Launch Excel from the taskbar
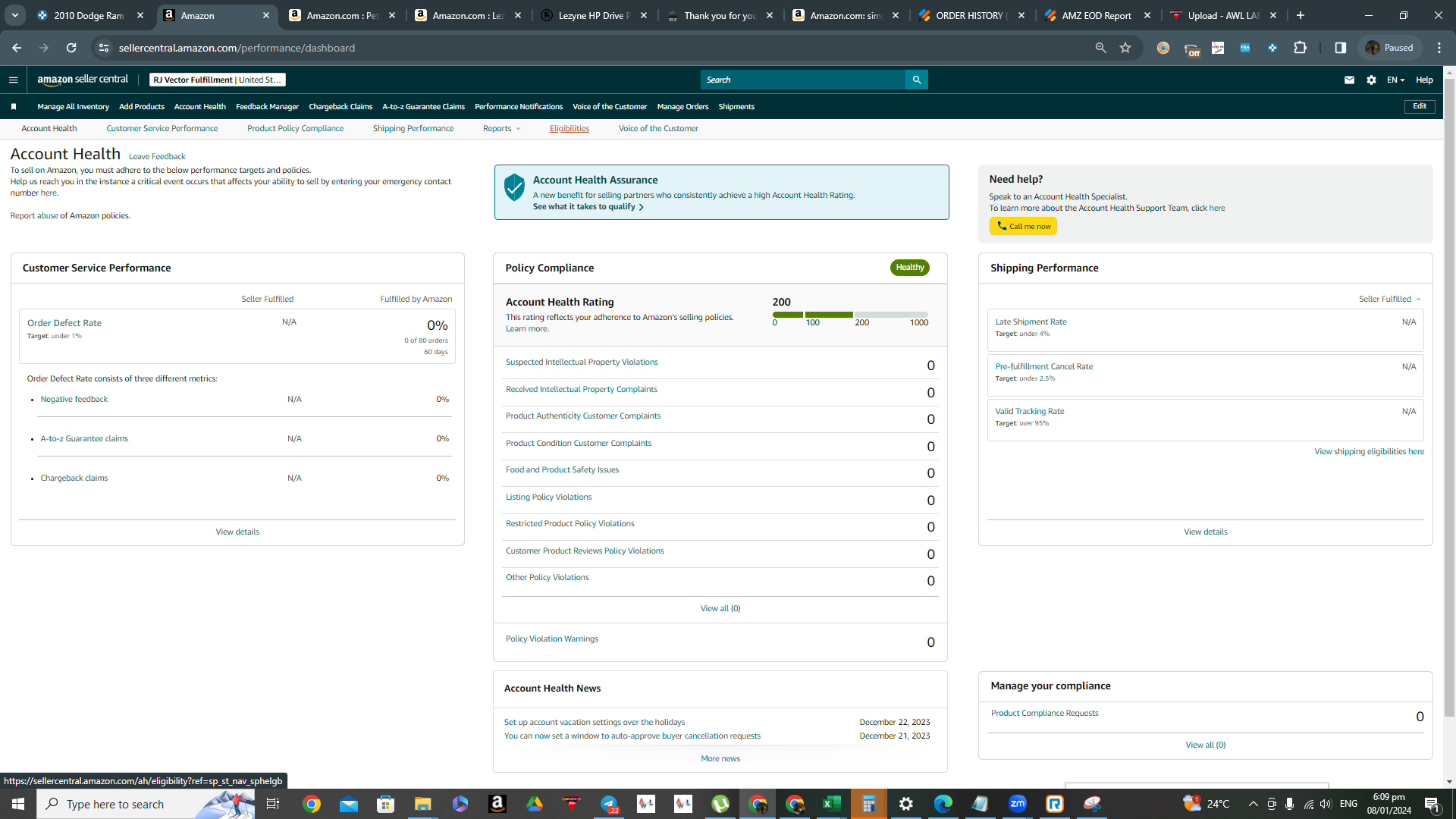The image size is (1456, 819). click(x=832, y=804)
